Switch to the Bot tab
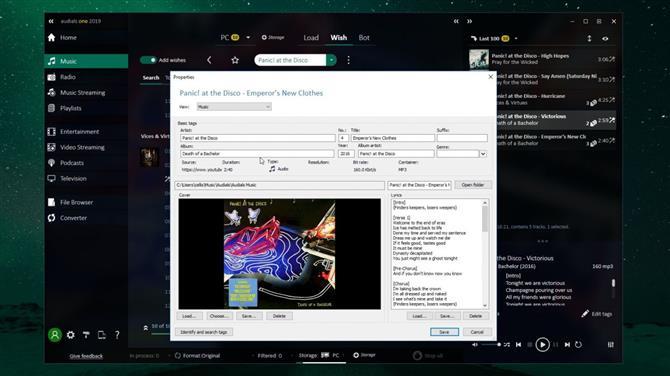This screenshot has height=376, width=670. click(x=364, y=38)
